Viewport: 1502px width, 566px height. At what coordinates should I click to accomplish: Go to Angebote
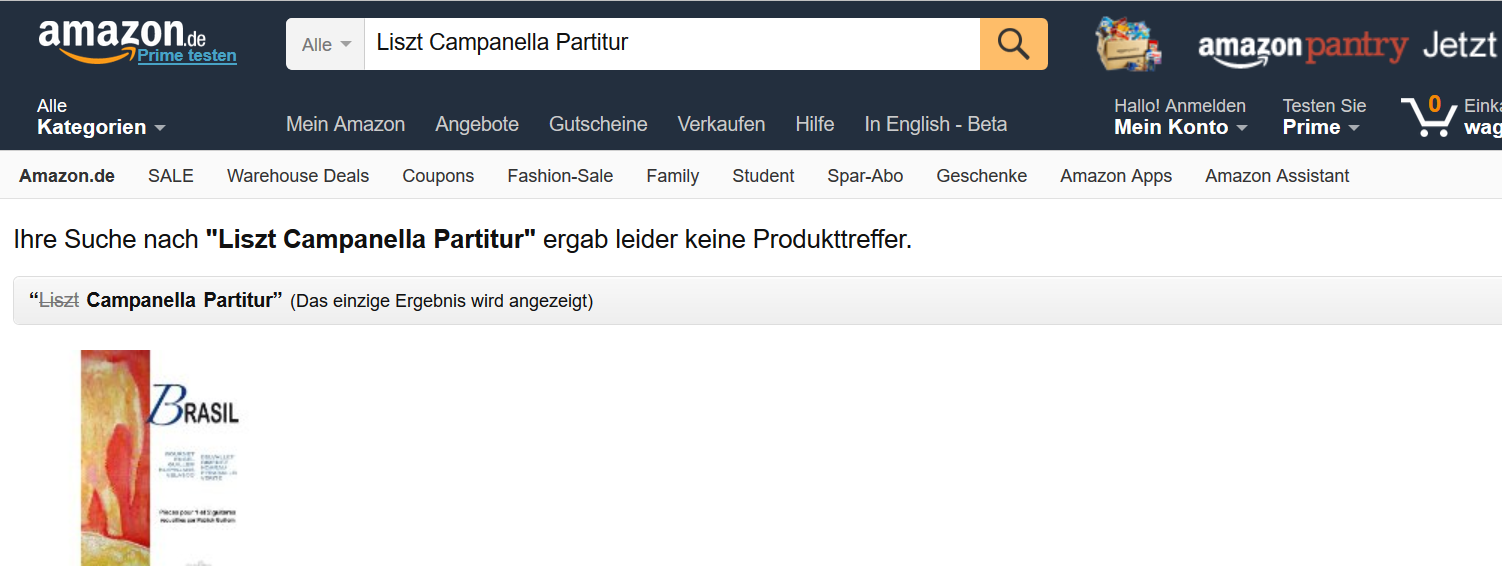[477, 124]
